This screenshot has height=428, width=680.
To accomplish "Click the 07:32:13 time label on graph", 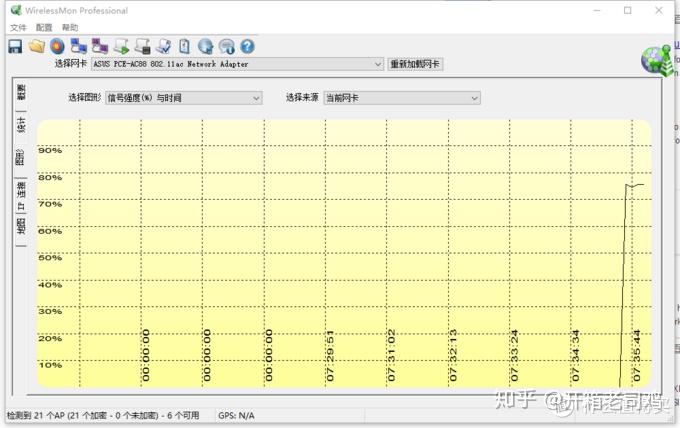I will [453, 356].
